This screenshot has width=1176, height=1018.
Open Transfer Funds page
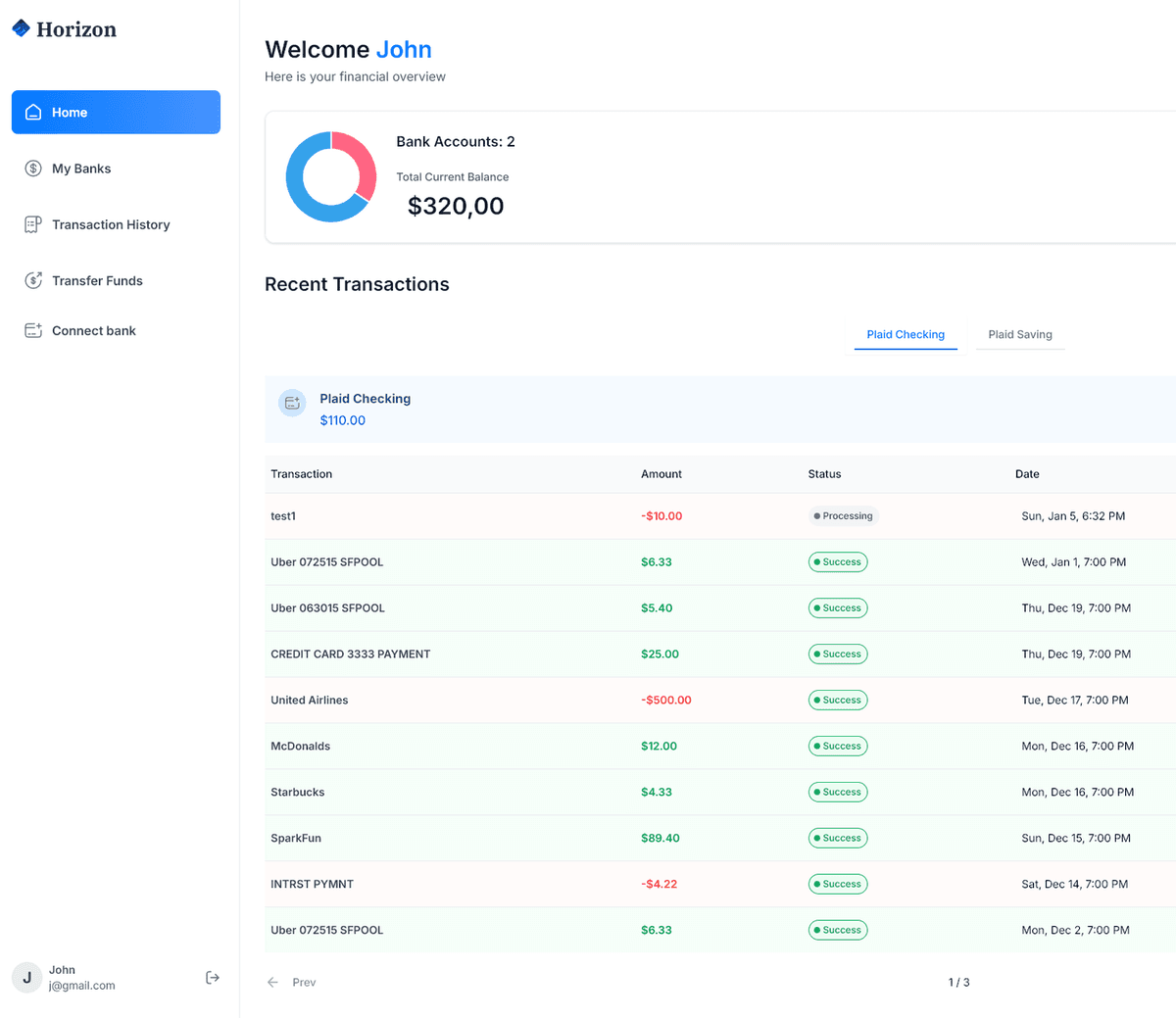pos(116,280)
